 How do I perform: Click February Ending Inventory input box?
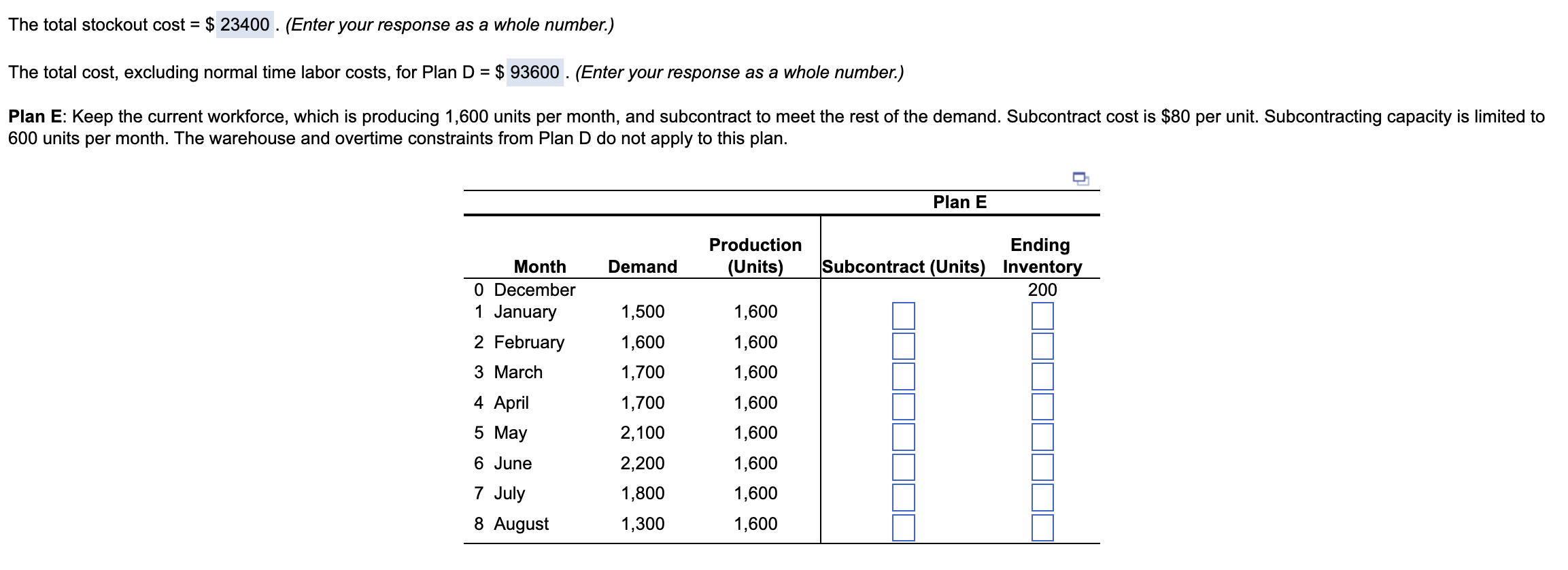pos(1042,346)
